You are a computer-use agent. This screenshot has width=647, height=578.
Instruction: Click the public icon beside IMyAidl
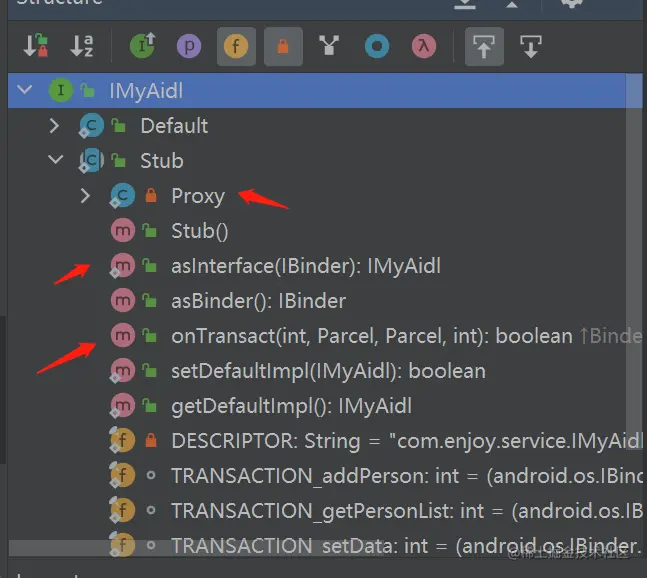coord(87,90)
